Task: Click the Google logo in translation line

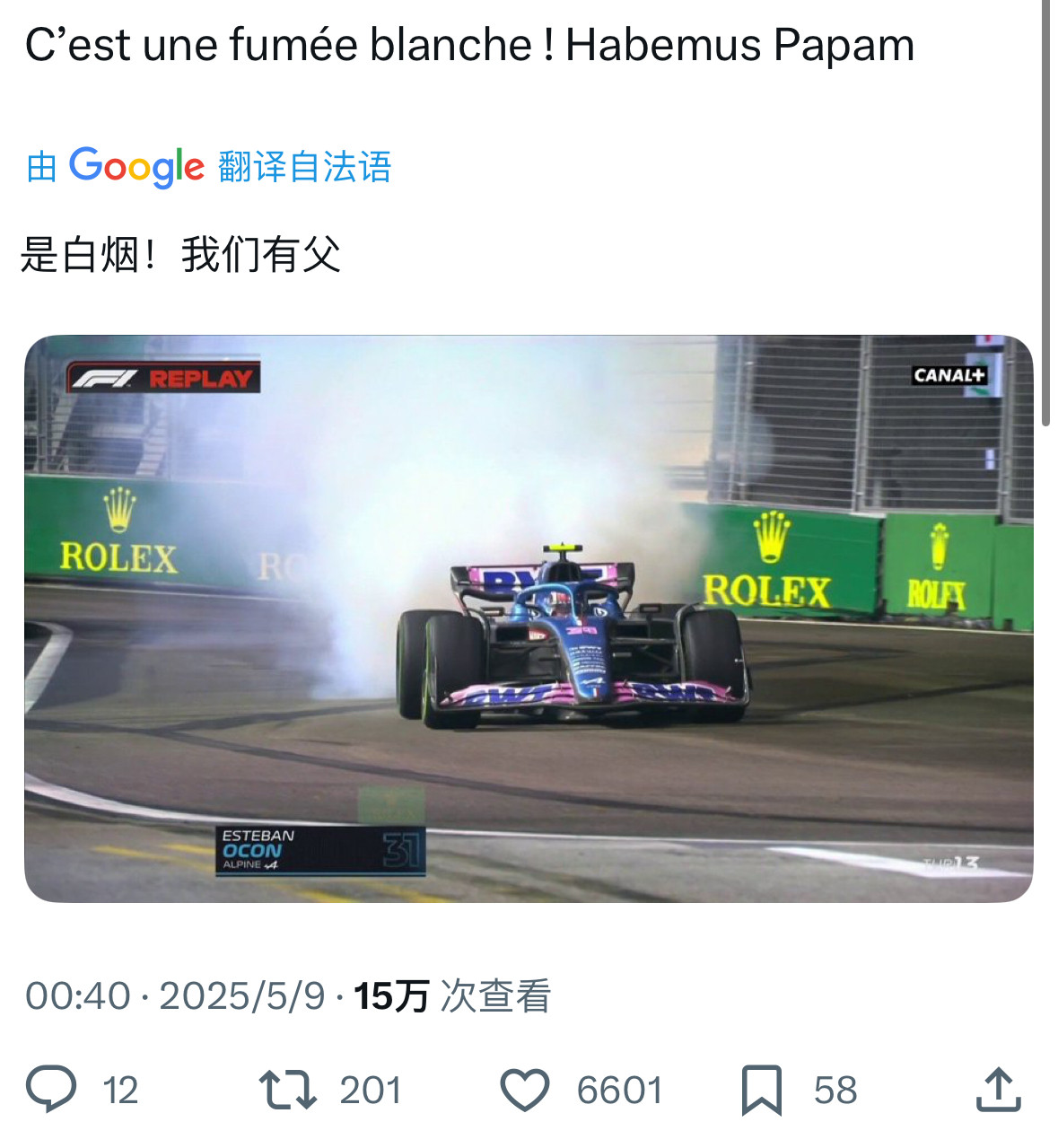Action: pos(136,167)
